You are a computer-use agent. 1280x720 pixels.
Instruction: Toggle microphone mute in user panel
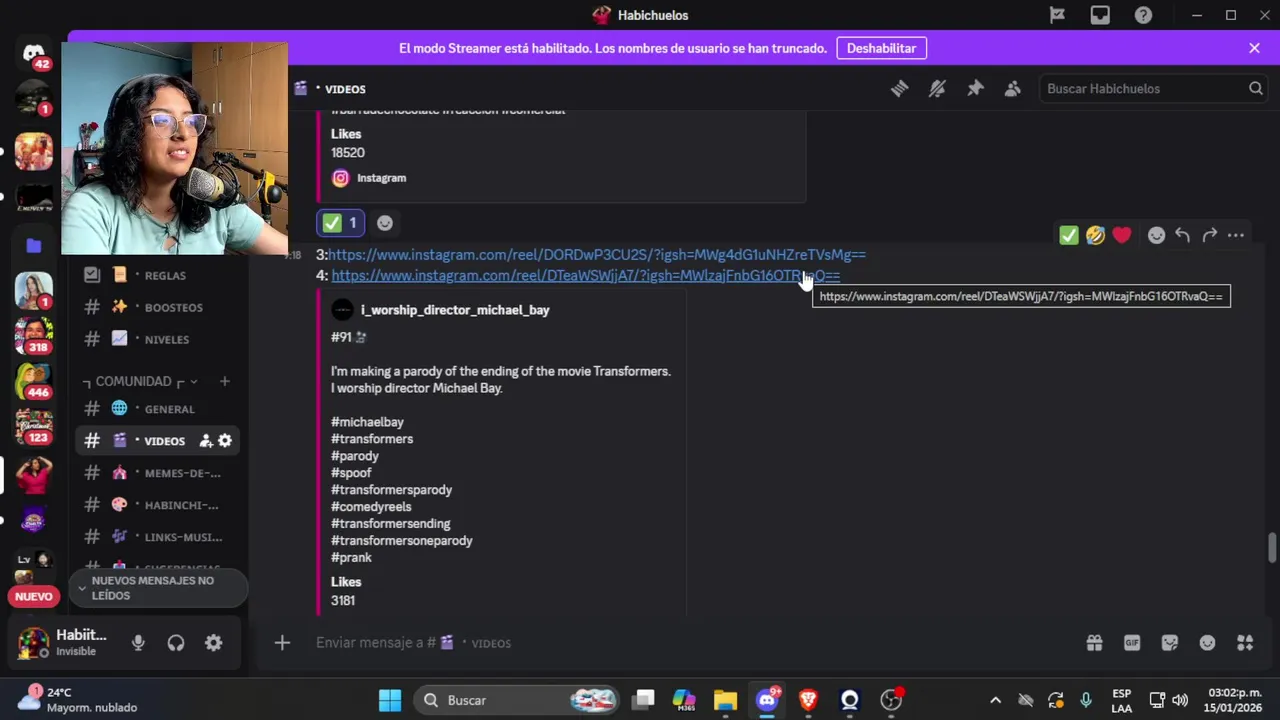point(138,643)
